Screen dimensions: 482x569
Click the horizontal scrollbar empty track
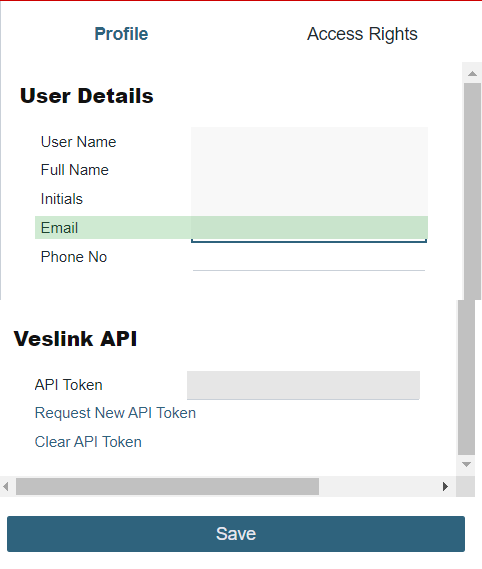click(x=377, y=486)
